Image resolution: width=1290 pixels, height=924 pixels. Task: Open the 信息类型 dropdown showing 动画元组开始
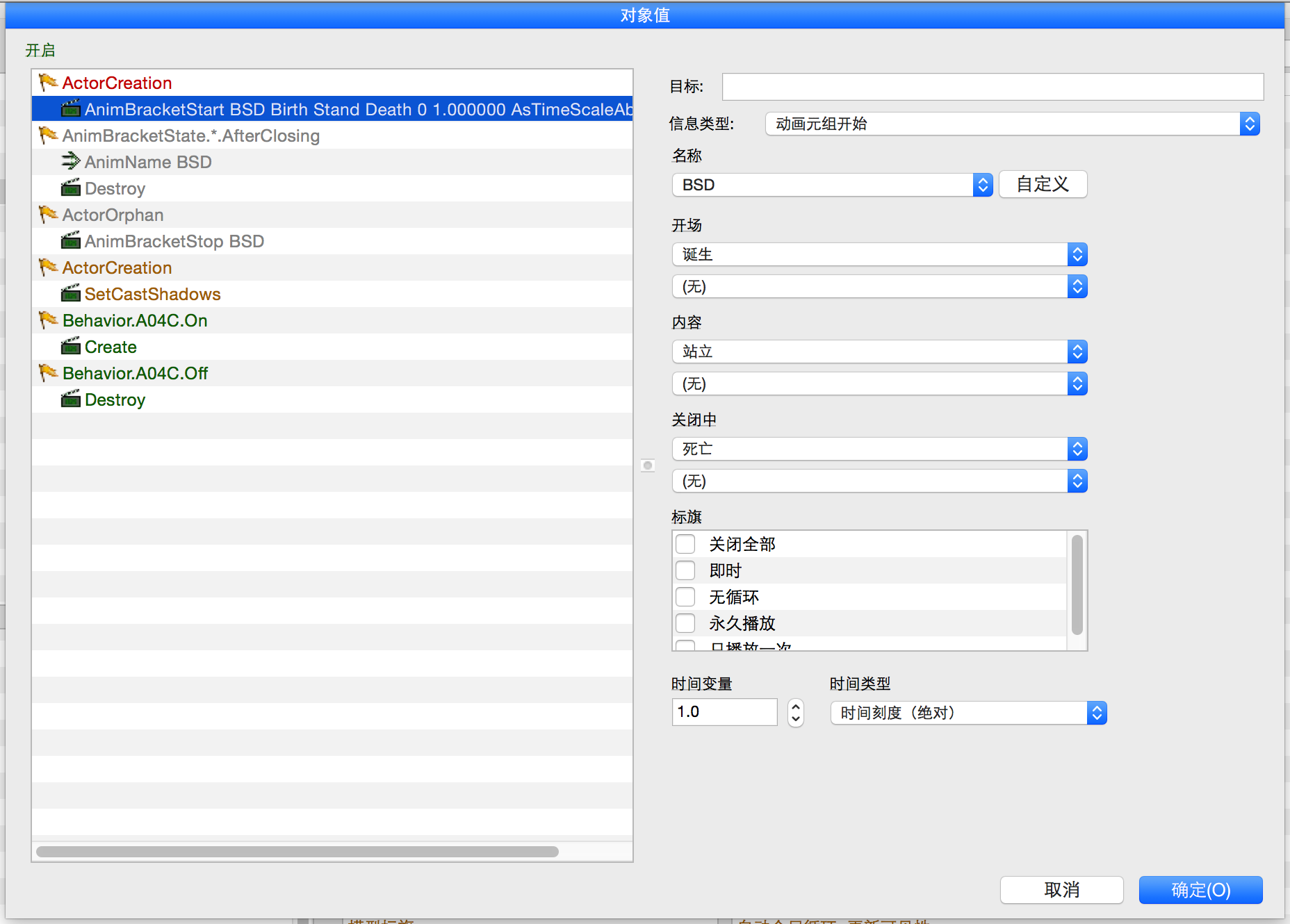tap(1013, 124)
